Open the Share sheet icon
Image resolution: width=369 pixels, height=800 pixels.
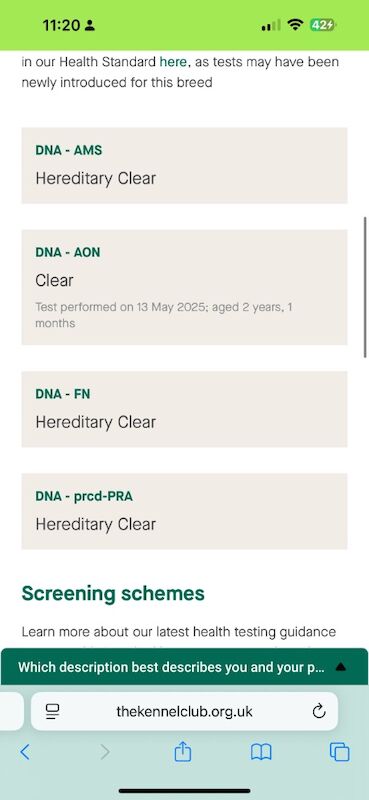[183, 751]
